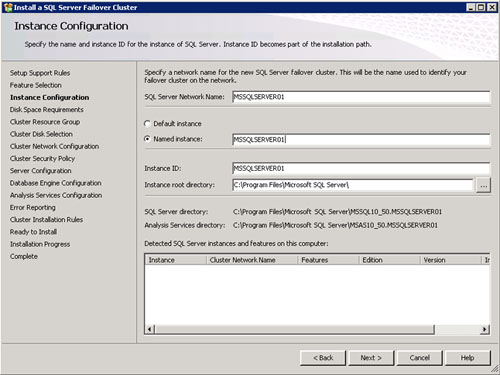Browse for instance root directory (... button)
Image resolution: width=500 pixels, height=375 pixels.
tap(483, 185)
